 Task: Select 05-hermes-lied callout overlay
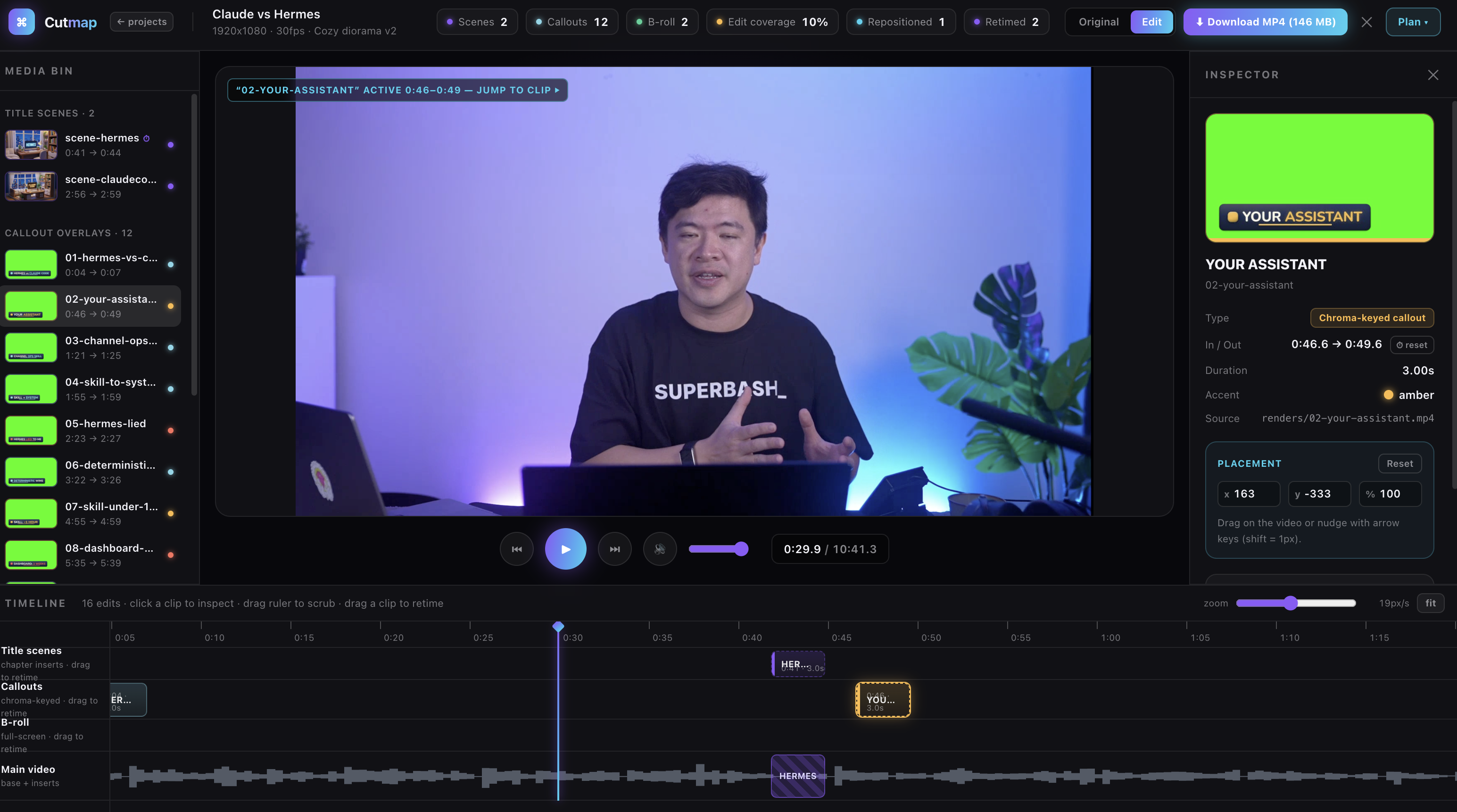click(91, 431)
